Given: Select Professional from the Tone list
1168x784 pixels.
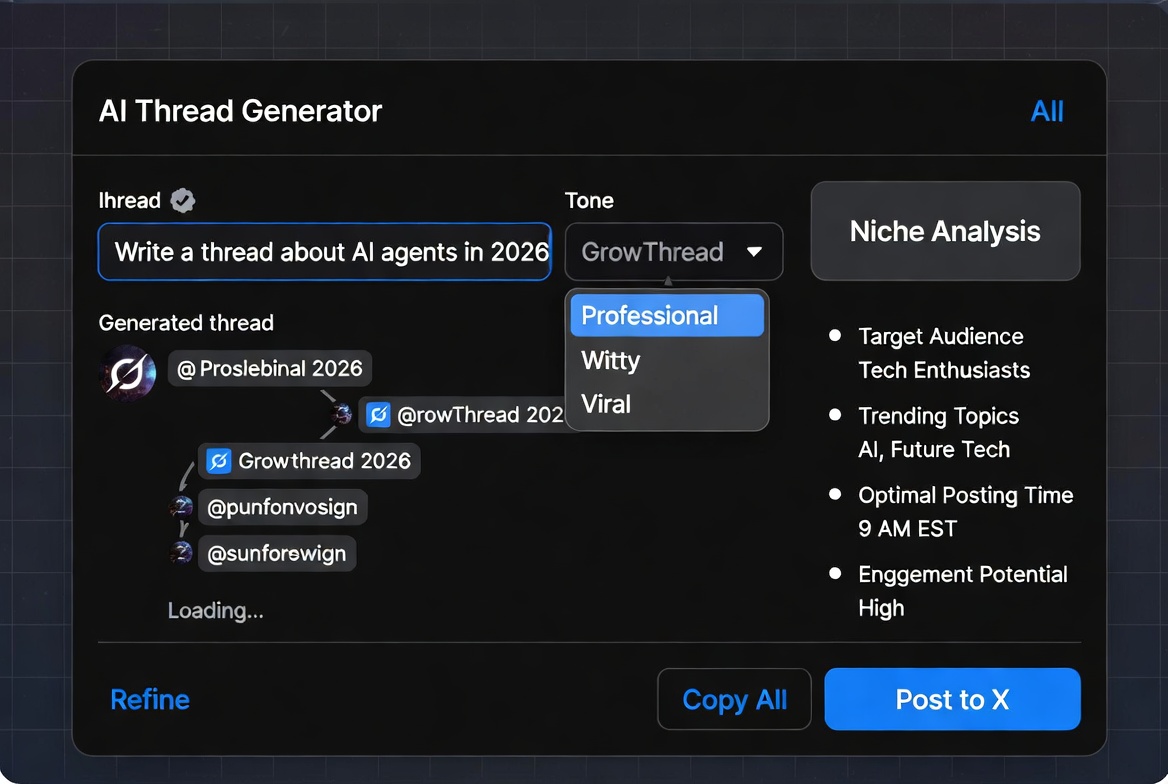Looking at the screenshot, I should (x=666, y=316).
